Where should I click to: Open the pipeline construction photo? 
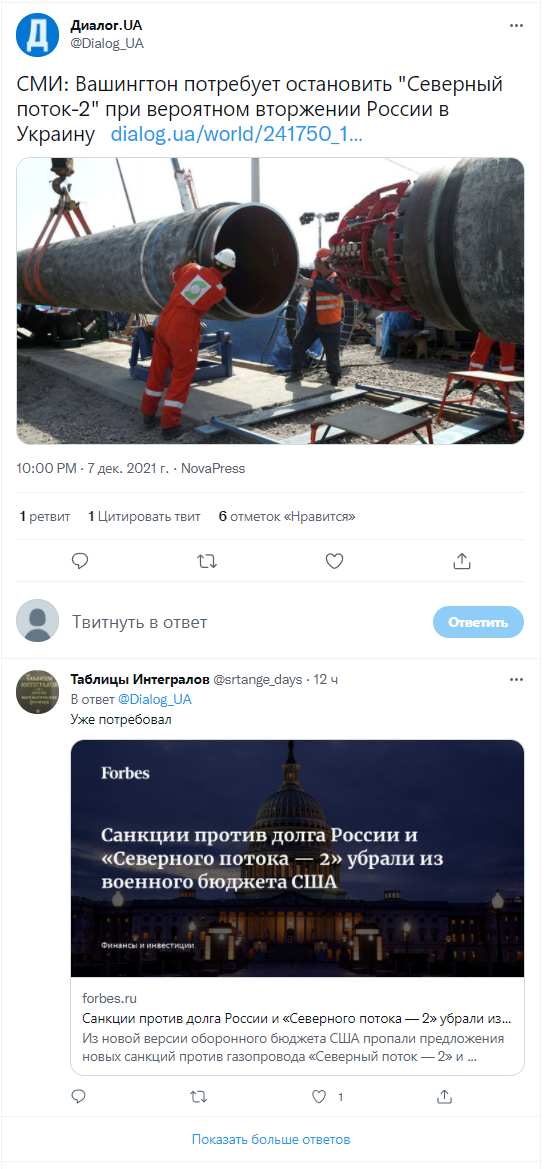(271, 301)
